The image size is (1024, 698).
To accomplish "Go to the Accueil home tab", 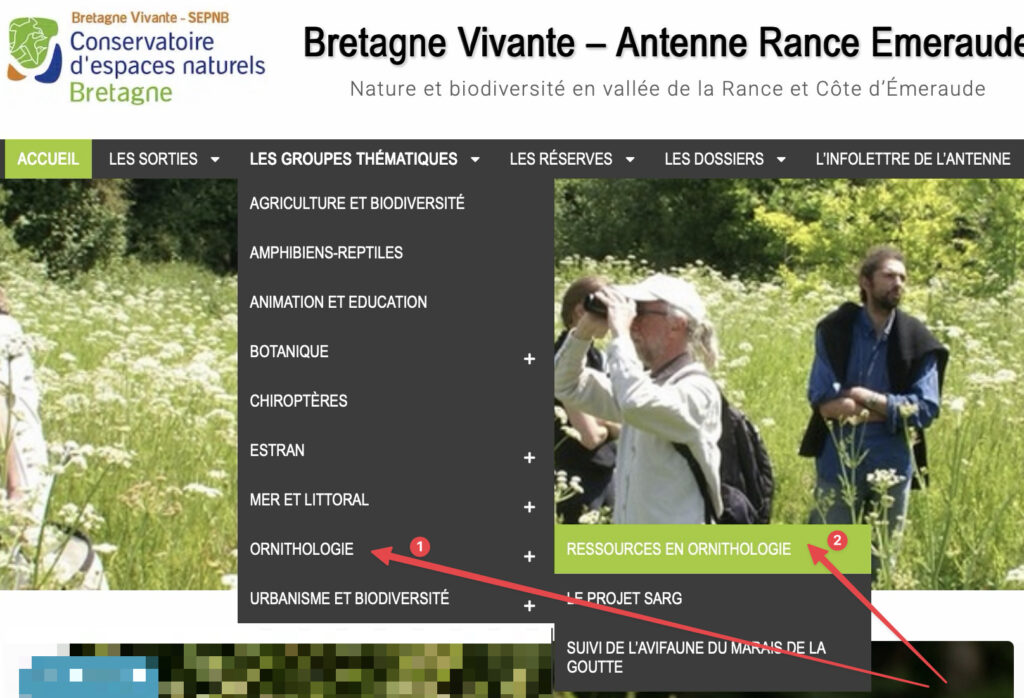I will [48, 159].
